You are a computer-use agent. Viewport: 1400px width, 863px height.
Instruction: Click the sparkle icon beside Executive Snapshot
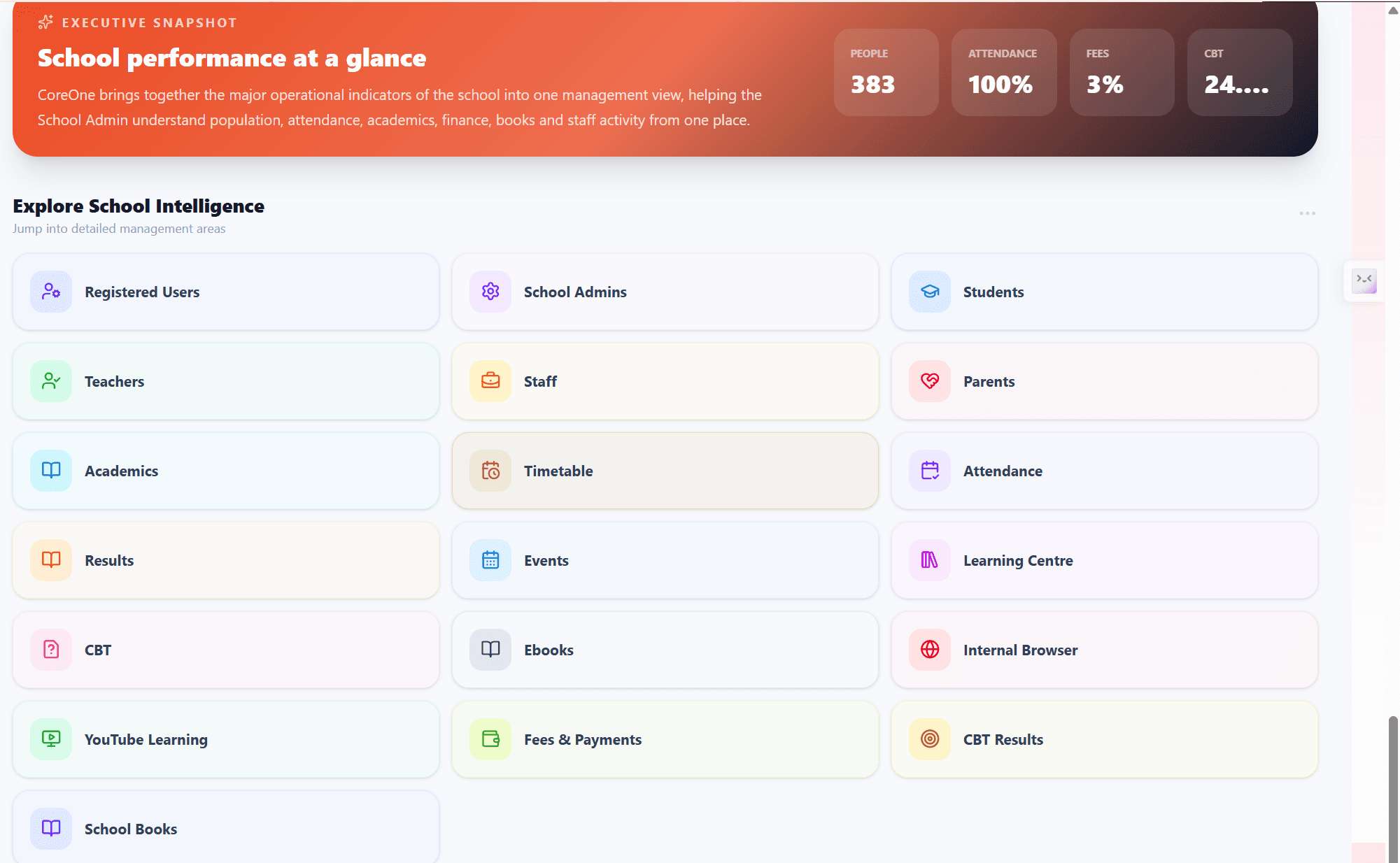pyautogui.click(x=45, y=22)
